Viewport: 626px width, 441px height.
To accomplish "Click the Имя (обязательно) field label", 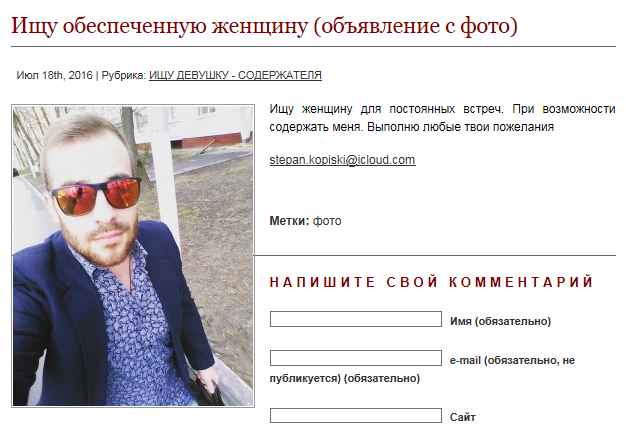I will click(501, 321).
